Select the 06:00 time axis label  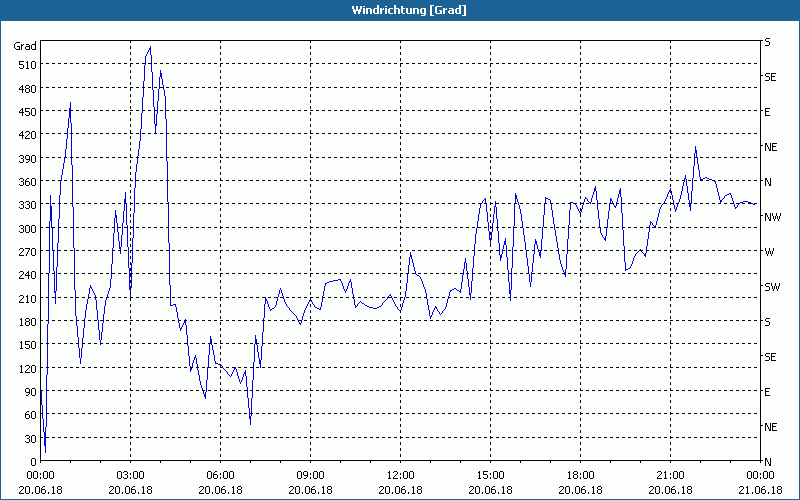pos(220,476)
